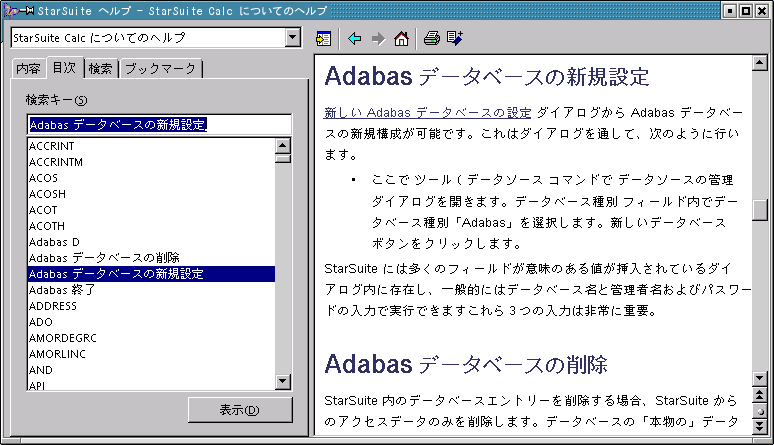
Task: Click index list scroll-down arrow
Action: pyautogui.click(x=282, y=381)
